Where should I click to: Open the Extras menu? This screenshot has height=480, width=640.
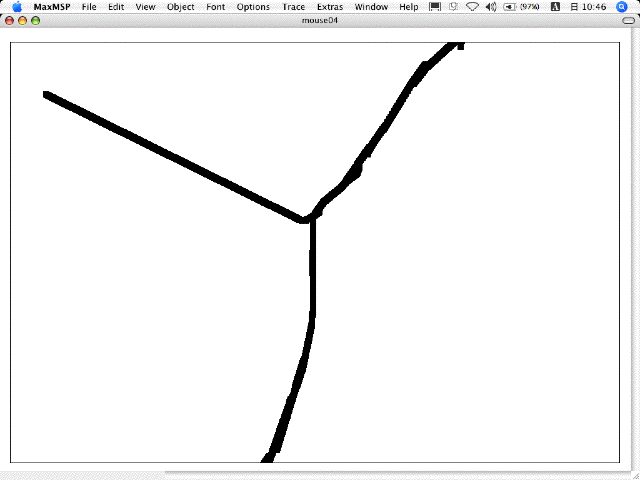330,7
